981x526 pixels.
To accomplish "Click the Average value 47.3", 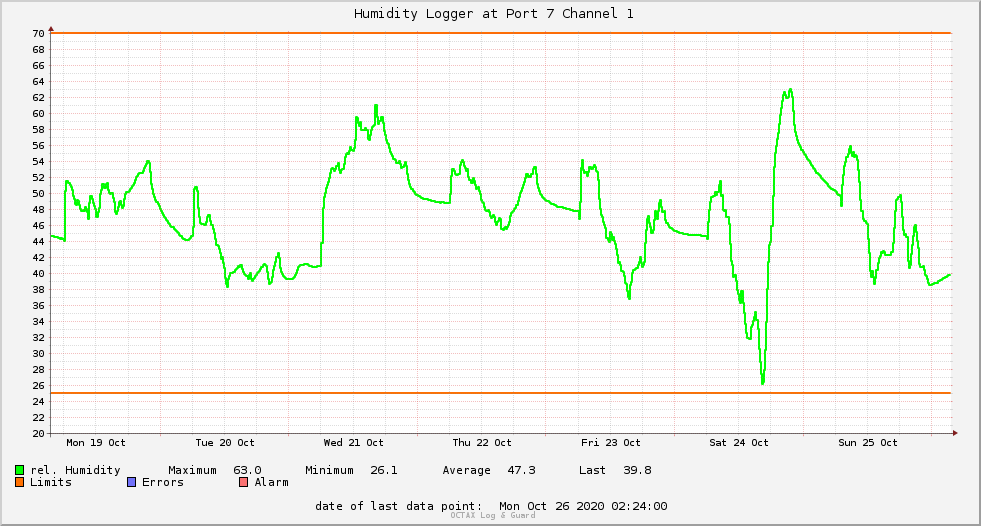I will click(521, 470).
